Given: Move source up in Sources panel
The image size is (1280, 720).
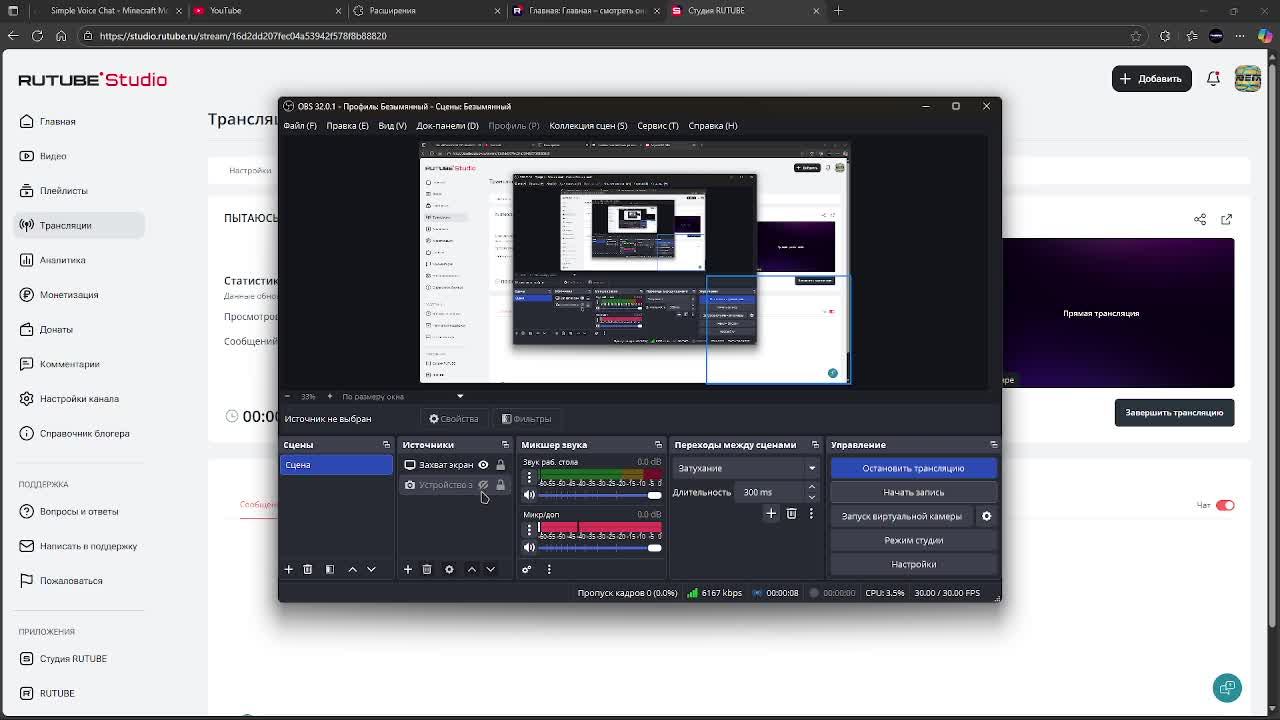Looking at the screenshot, I should [x=472, y=569].
